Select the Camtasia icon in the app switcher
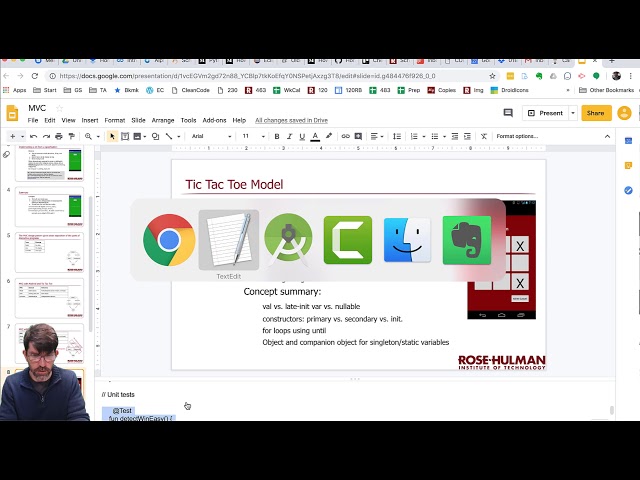This screenshot has width=640, height=480. pos(348,240)
